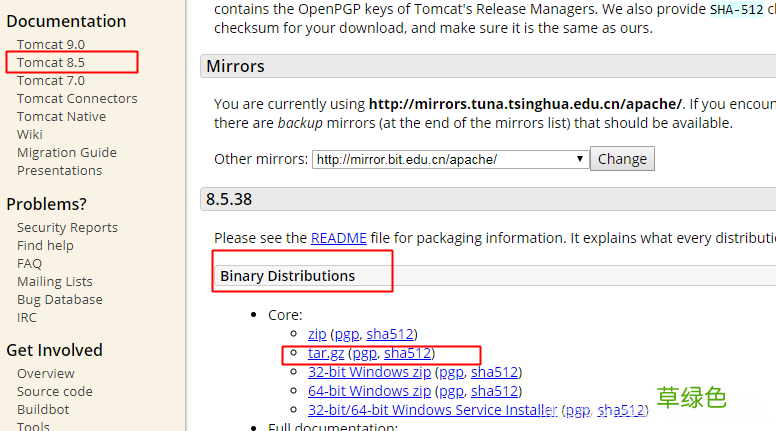Go to Tomcat Native page

click(61, 116)
